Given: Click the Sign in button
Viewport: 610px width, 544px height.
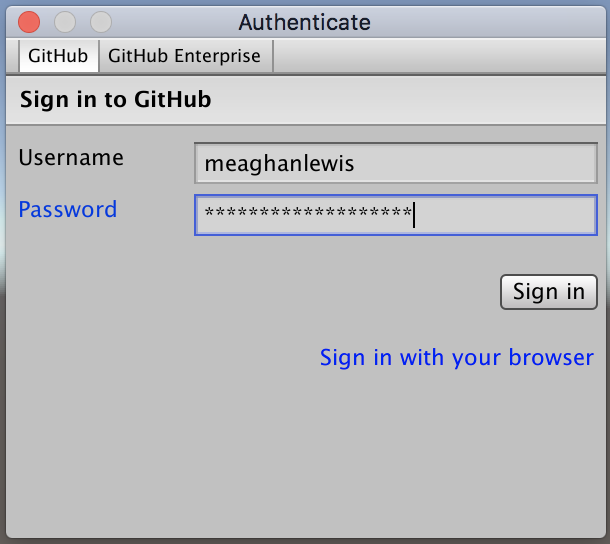Looking at the screenshot, I should pos(549,292).
